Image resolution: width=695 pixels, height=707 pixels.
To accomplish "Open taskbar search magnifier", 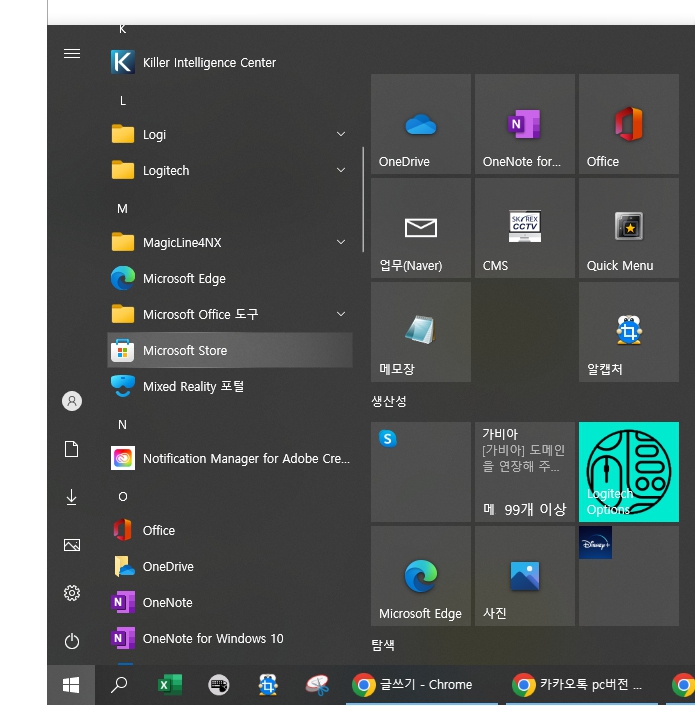I will pos(119,685).
